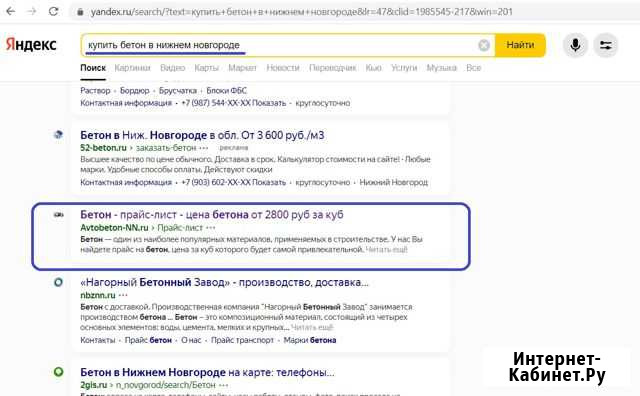Open search settings sliders icon
This screenshot has width=640, height=396.
tap(605, 45)
